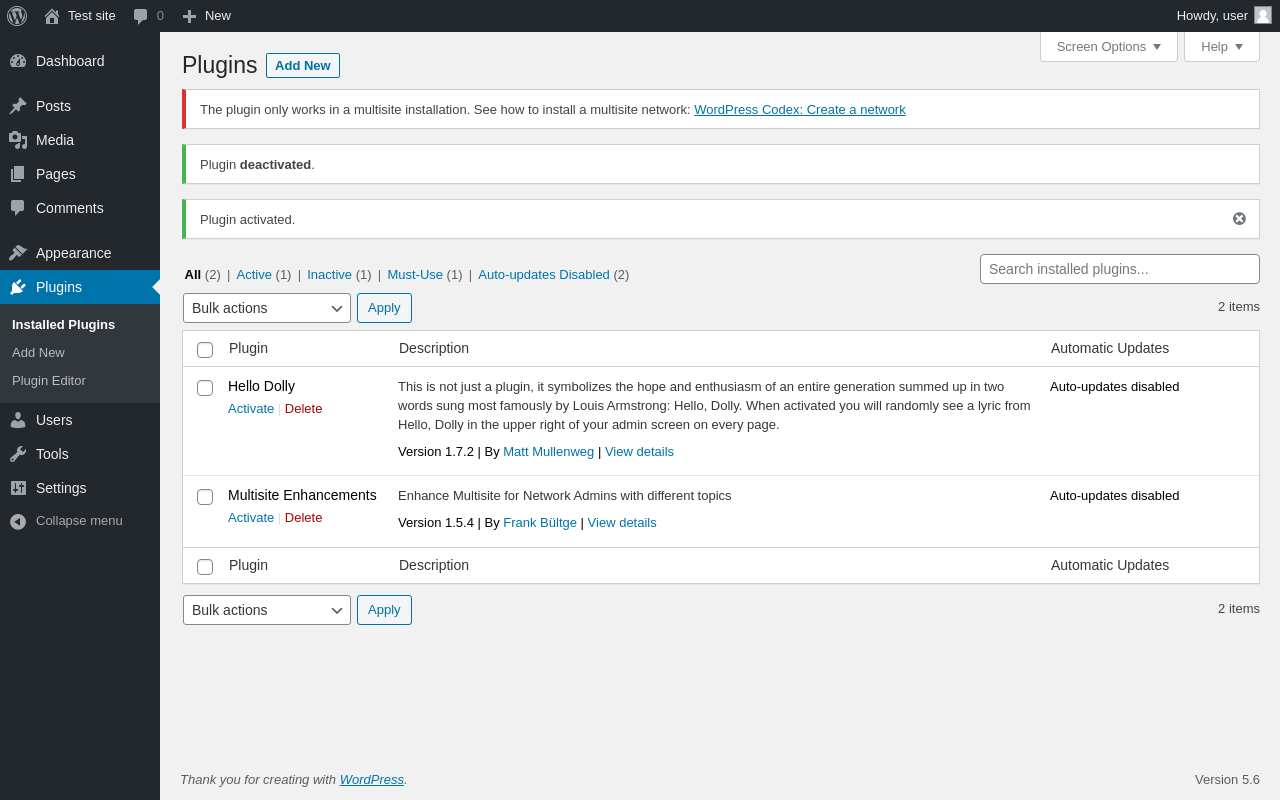Click the Test site home icon
Screen dimensions: 1280x800
[x=52, y=16]
